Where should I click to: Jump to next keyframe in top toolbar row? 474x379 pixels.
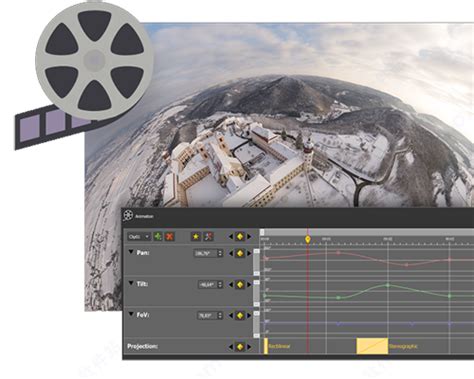pyautogui.click(x=249, y=237)
